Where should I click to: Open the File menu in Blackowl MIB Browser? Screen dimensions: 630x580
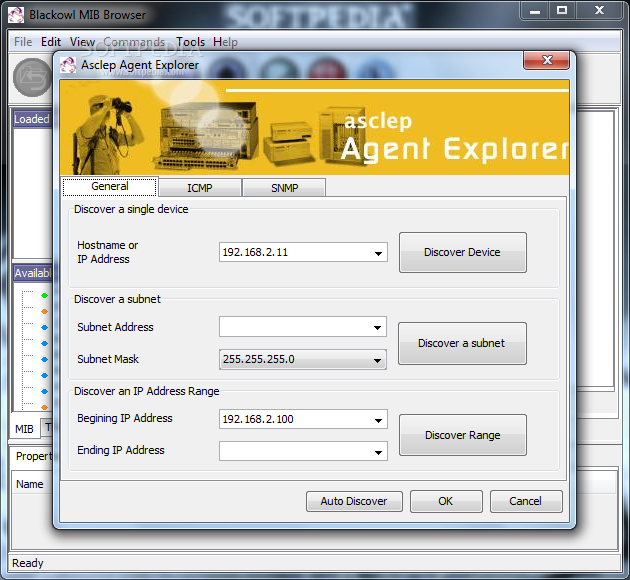click(x=23, y=42)
